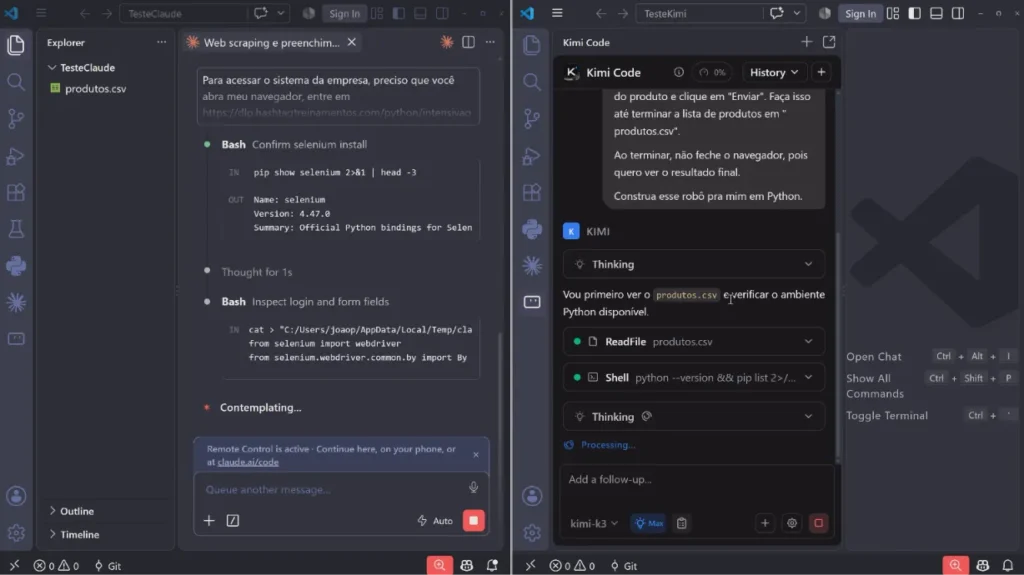1024x575 pixels.
Task: Open the hamburger menu in the left window
Action: [41, 13]
